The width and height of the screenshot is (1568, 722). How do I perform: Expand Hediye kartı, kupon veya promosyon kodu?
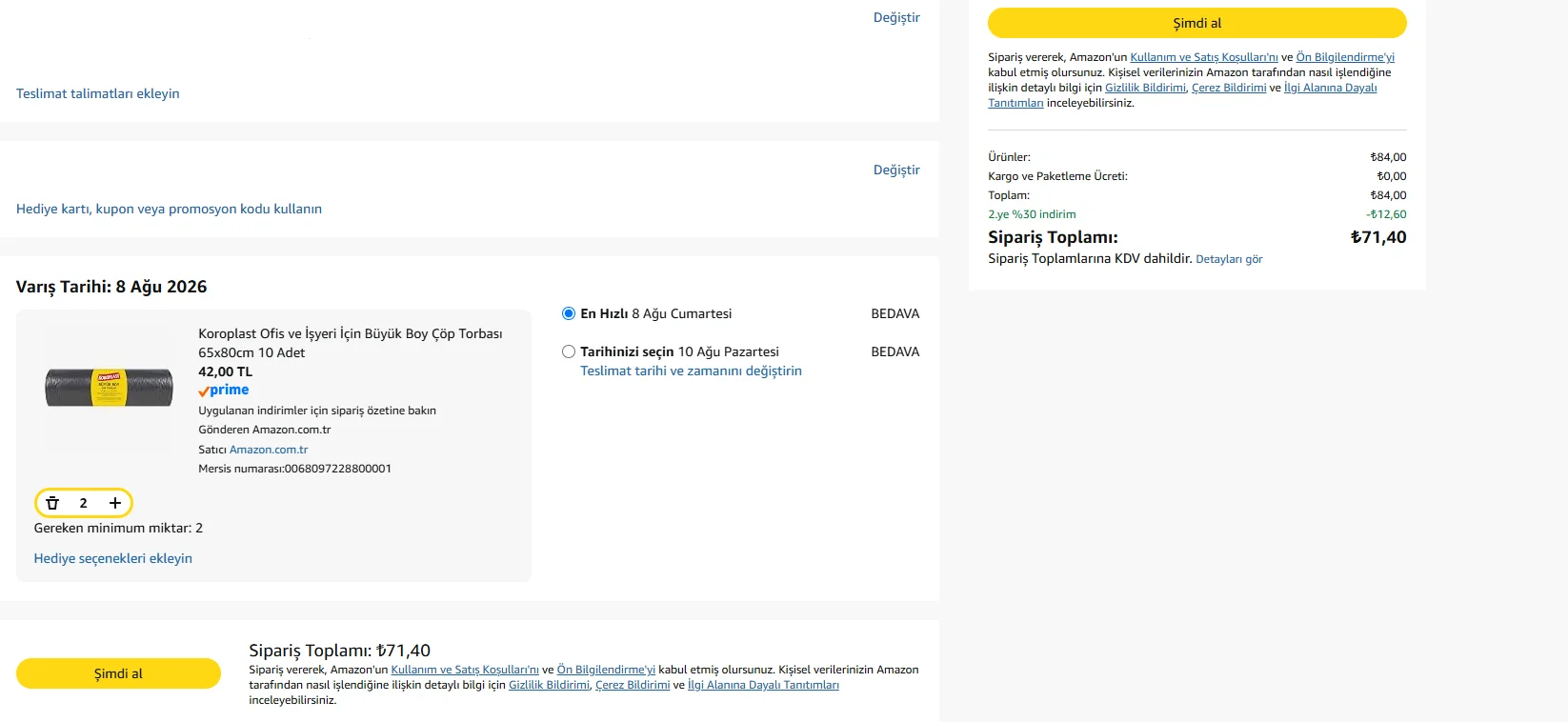coord(169,209)
